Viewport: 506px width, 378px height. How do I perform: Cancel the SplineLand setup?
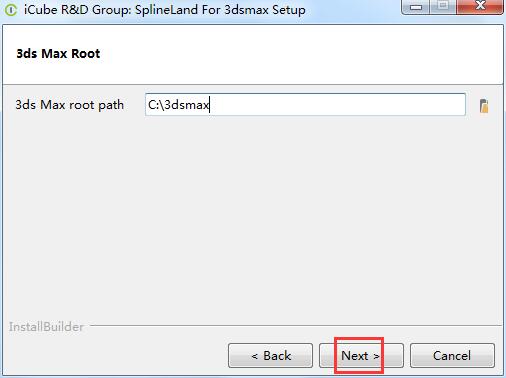point(452,356)
